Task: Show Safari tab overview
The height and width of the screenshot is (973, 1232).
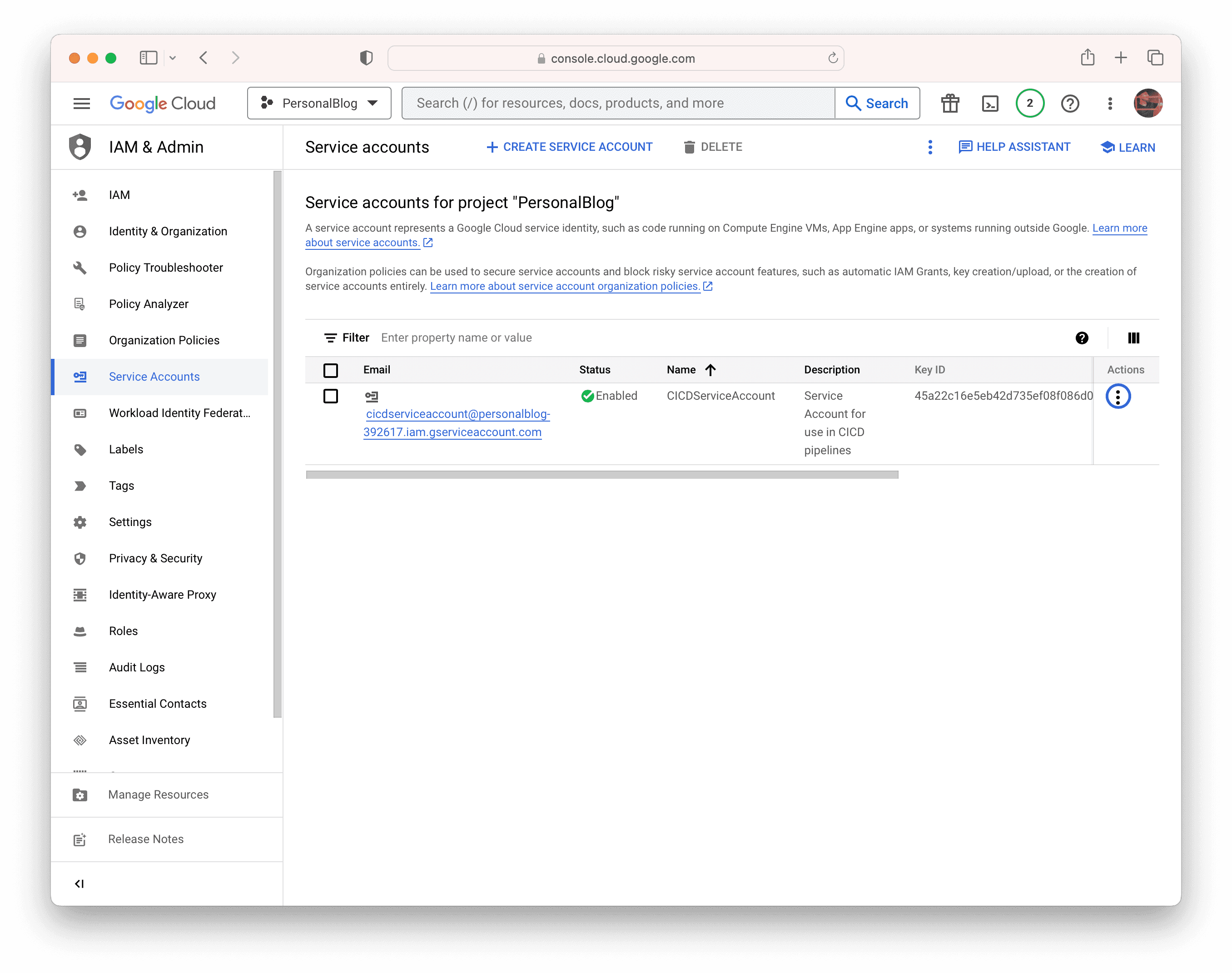Action: (1155, 58)
